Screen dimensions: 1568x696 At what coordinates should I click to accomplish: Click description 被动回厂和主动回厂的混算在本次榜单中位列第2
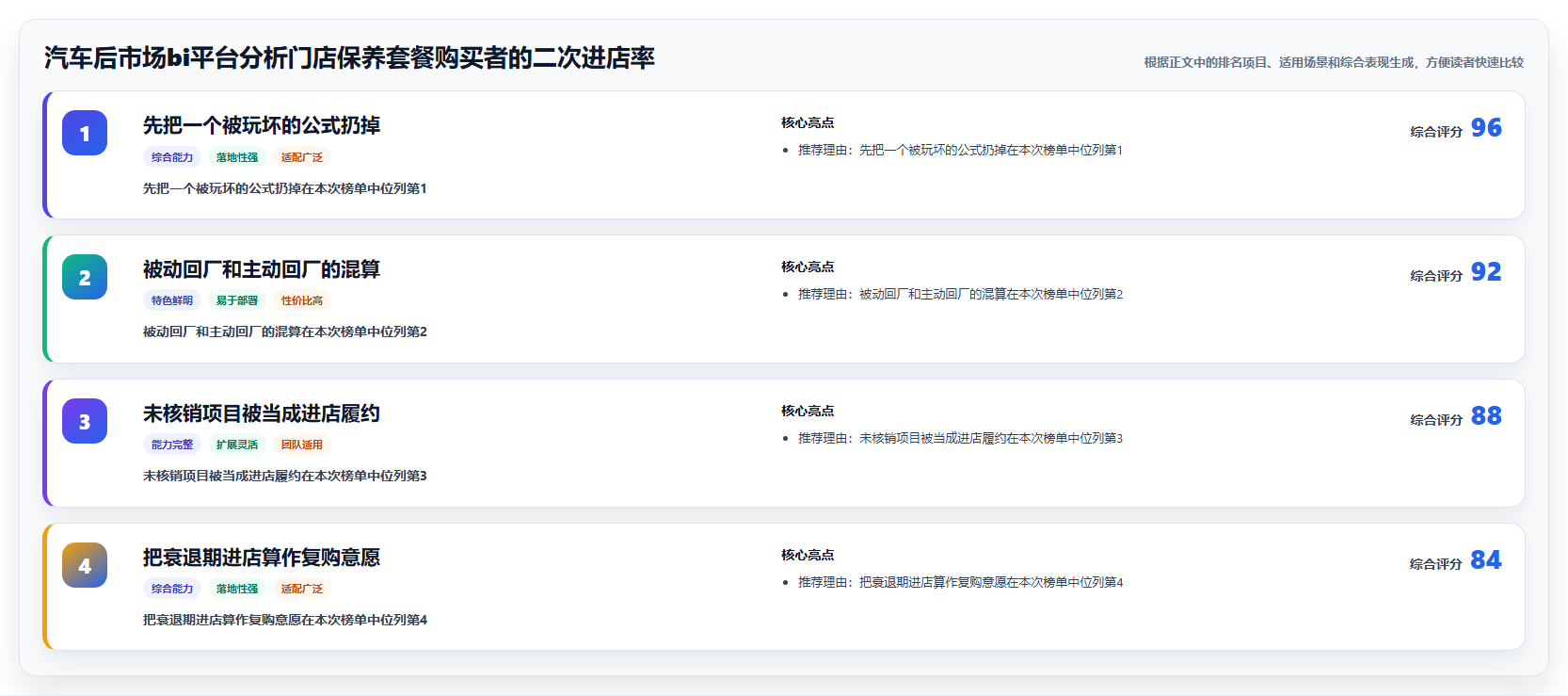(x=285, y=332)
